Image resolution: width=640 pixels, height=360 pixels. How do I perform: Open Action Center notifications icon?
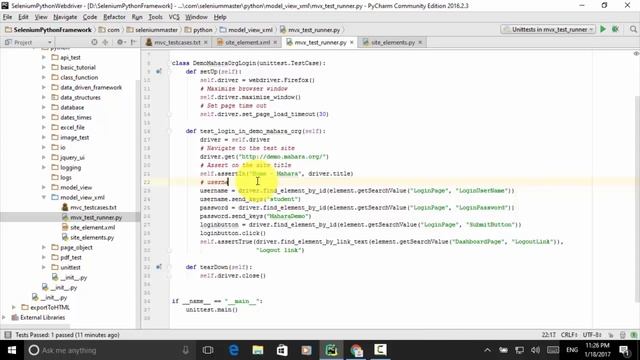pyautogui.click(x=624, y=350)
